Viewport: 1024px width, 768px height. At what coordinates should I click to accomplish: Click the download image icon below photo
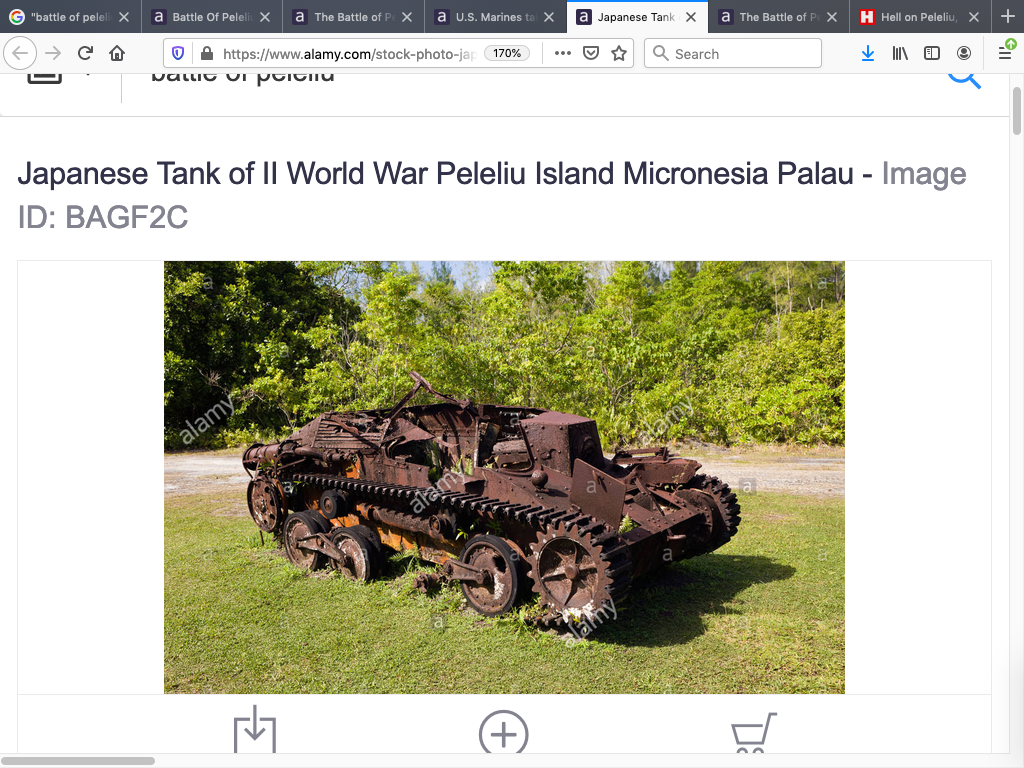click(254, 731)
